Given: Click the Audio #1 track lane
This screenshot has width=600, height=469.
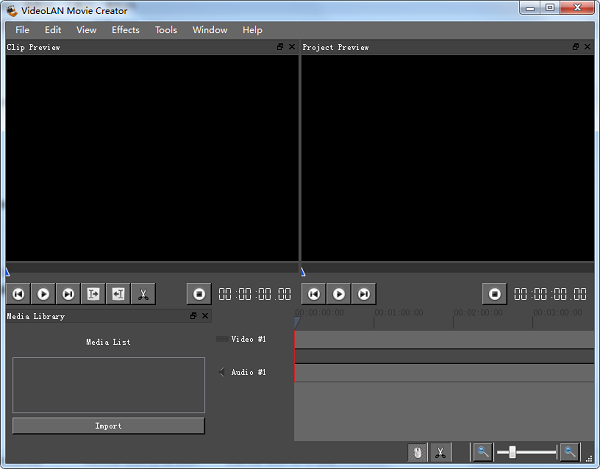Looking at the screenshot, I should pos(444,373).
